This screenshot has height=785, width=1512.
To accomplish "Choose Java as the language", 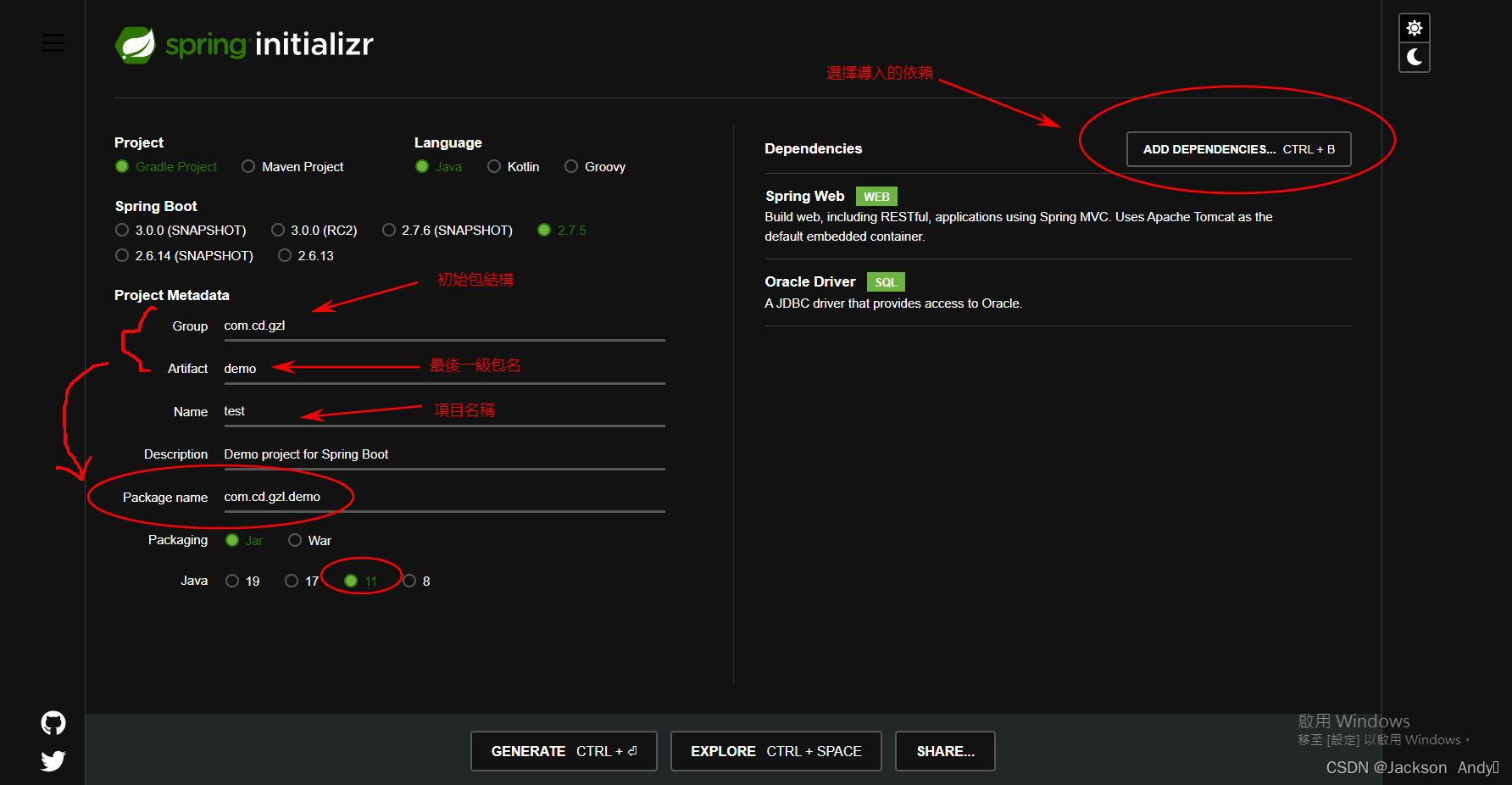I will pos(439,167).
